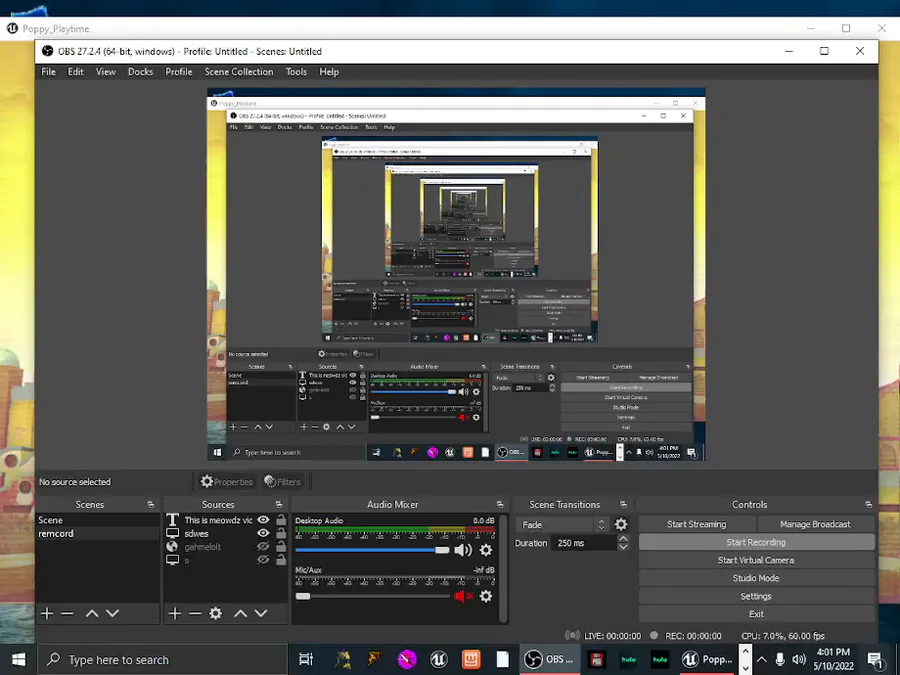Open the Unreal Engine icon pinned on taskbar

[439, 660]
